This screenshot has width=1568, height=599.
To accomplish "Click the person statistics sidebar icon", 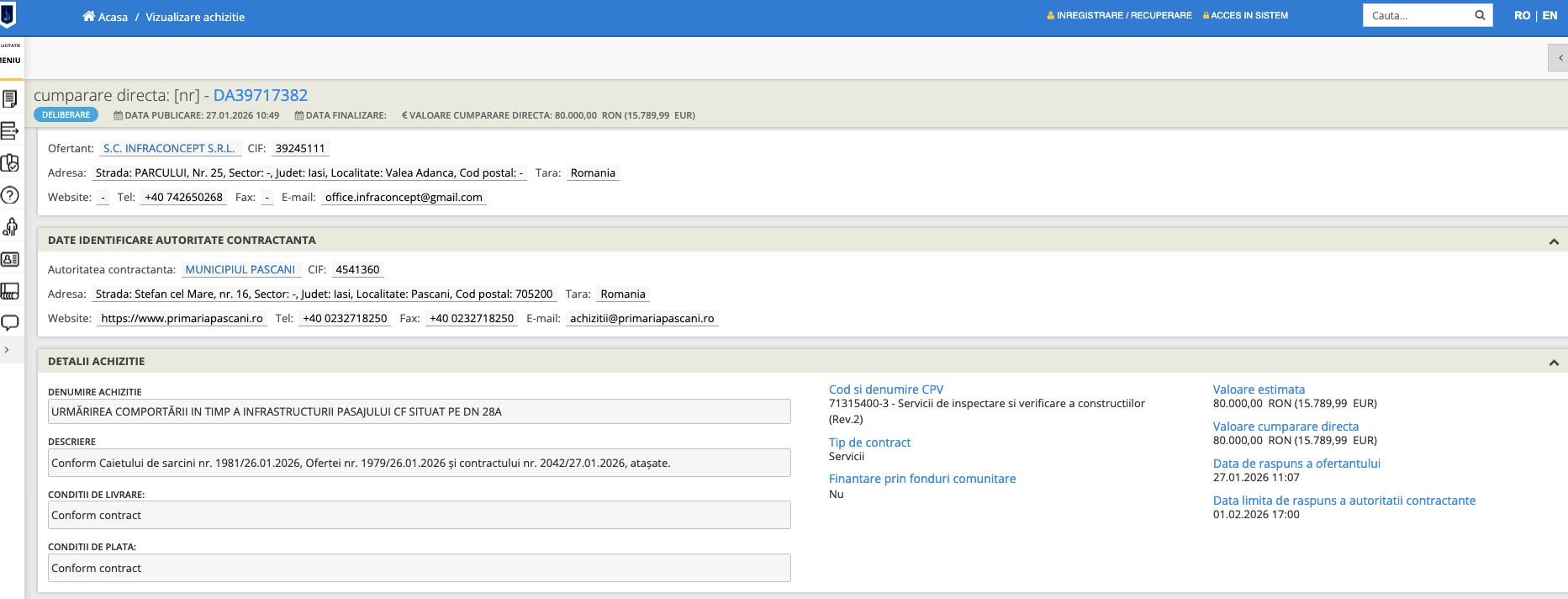I will [10, 227].
